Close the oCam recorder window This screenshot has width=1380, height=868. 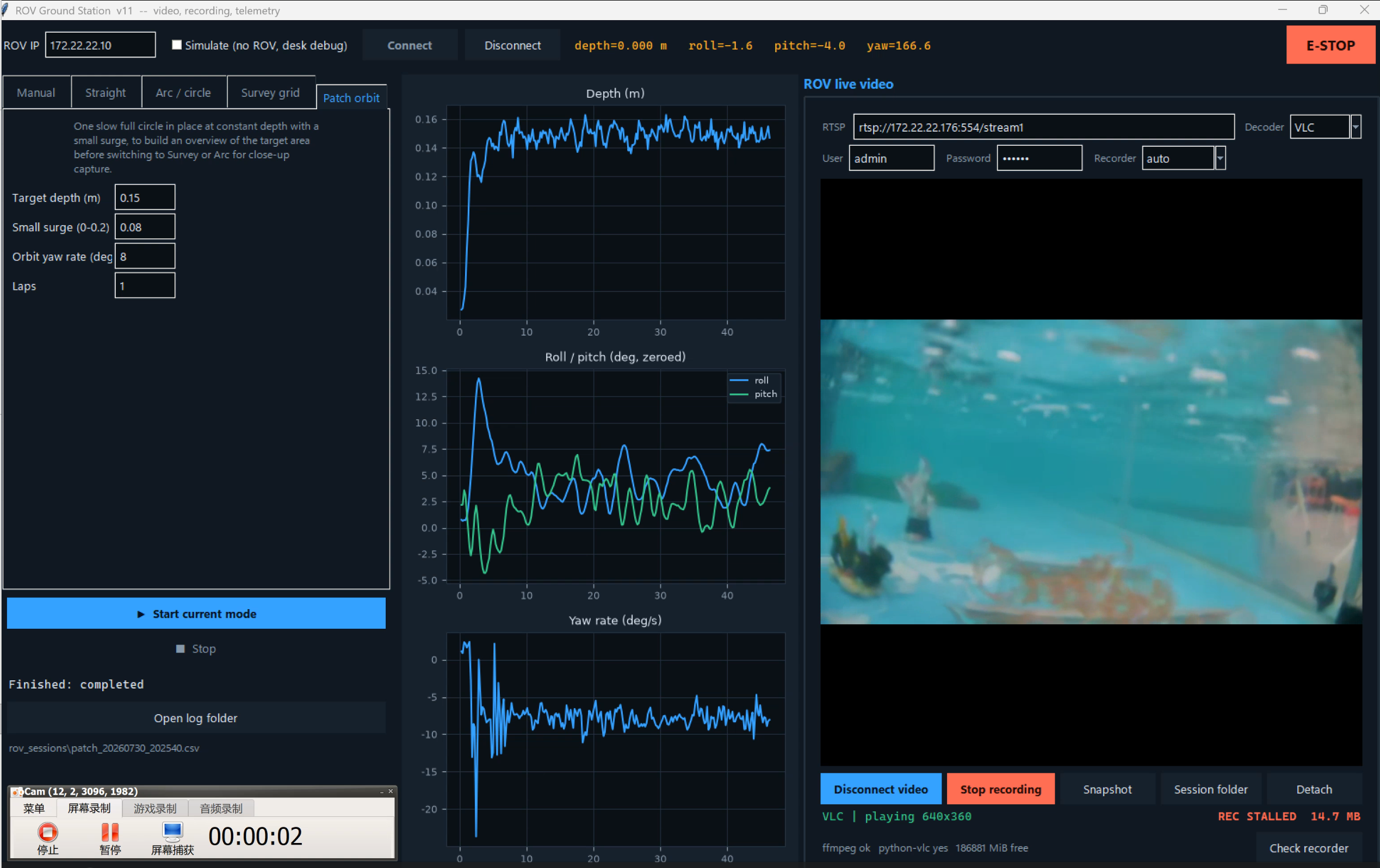tap(391, 791)
